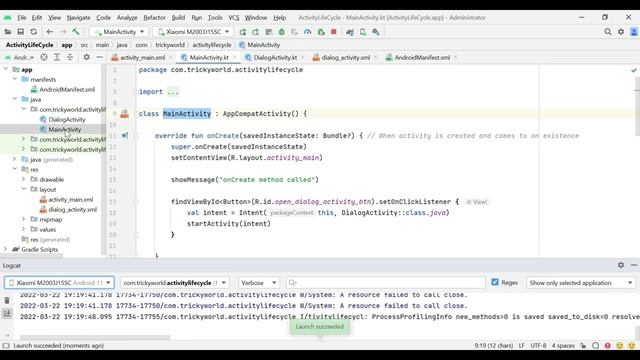Run the app with the rerun icon

(x=242, y=32)
